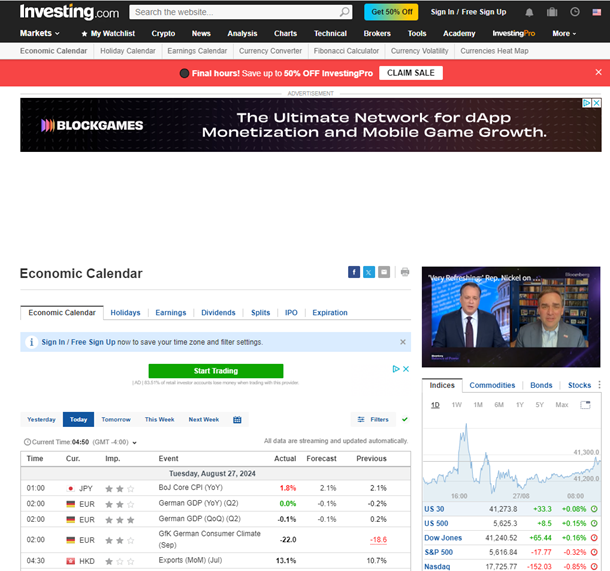Open the time zone GMT -4:00 dropdown

[115, 442]
